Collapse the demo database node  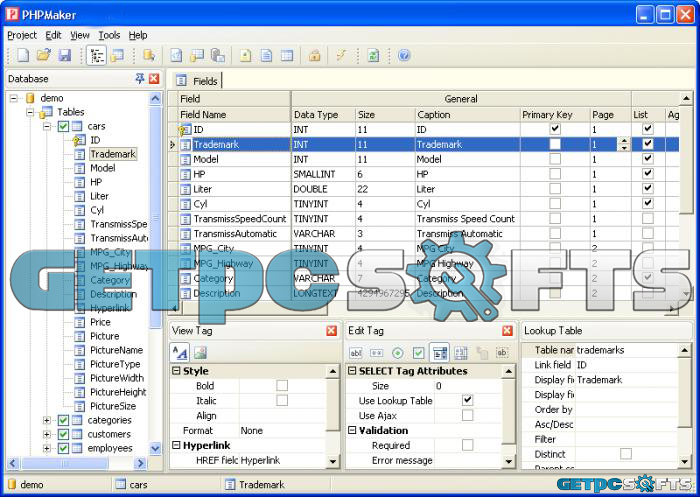point(14,98)
